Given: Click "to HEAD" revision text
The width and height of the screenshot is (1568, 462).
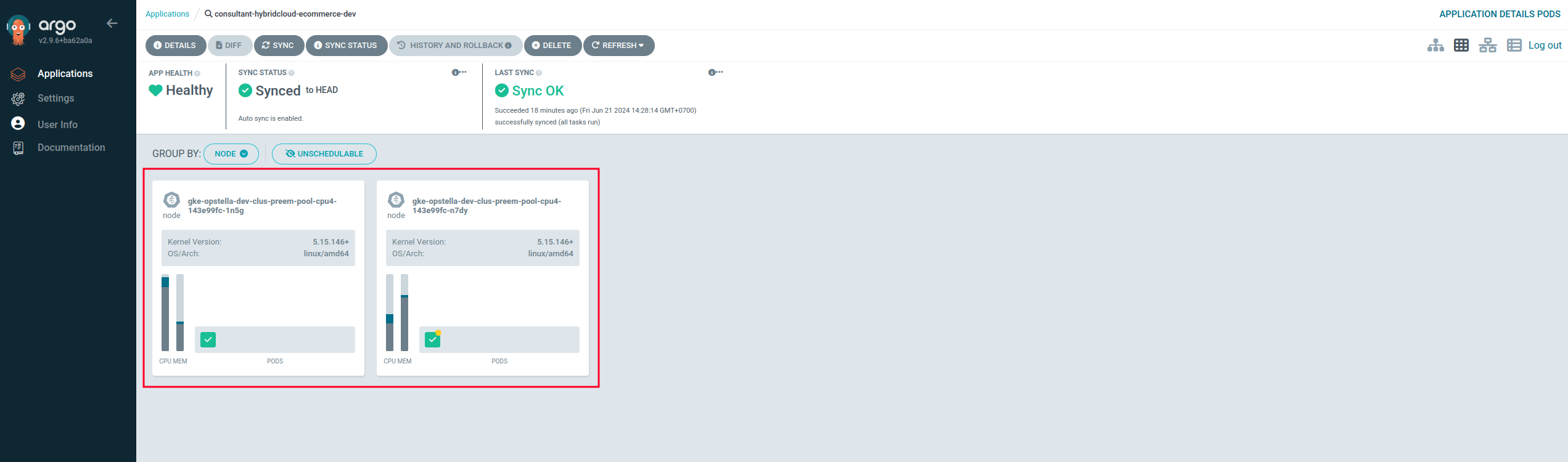Looking at the screenshot, I should tap(322, 90).
